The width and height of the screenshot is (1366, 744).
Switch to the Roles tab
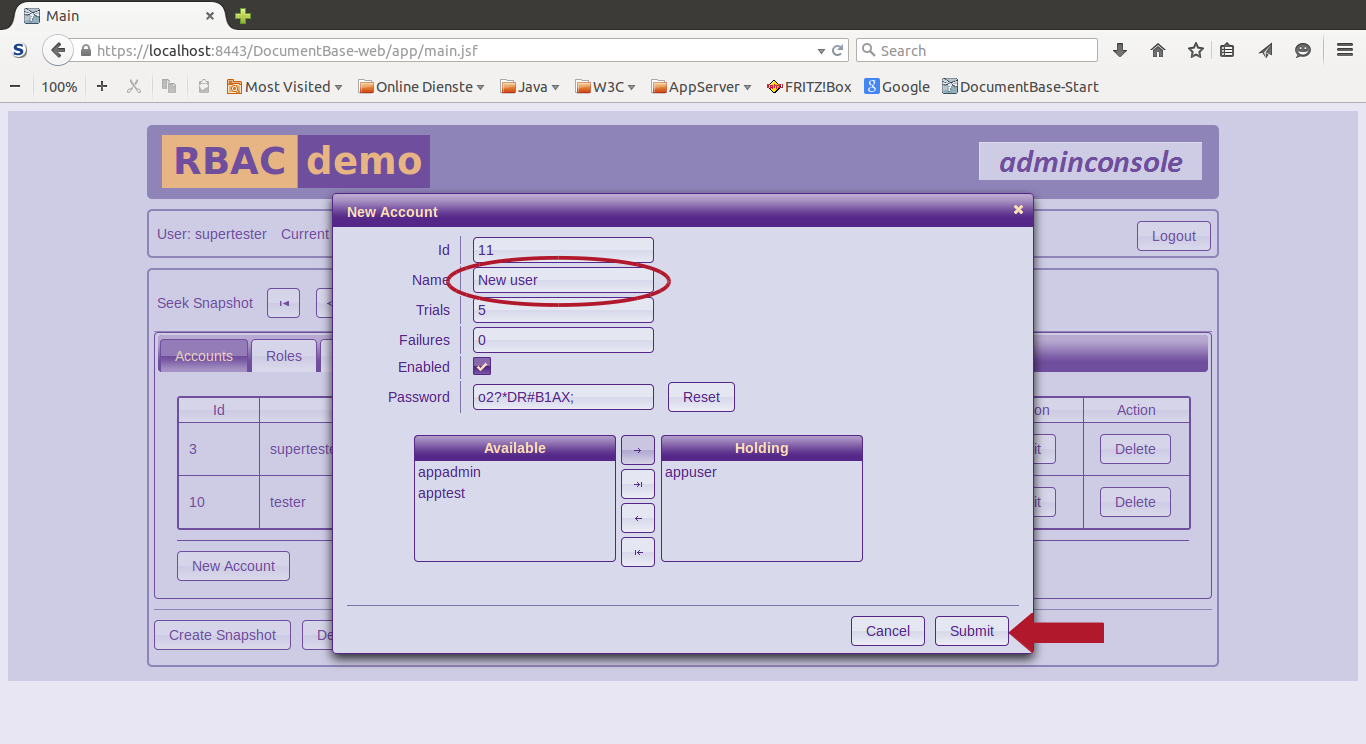pos(284,356)
